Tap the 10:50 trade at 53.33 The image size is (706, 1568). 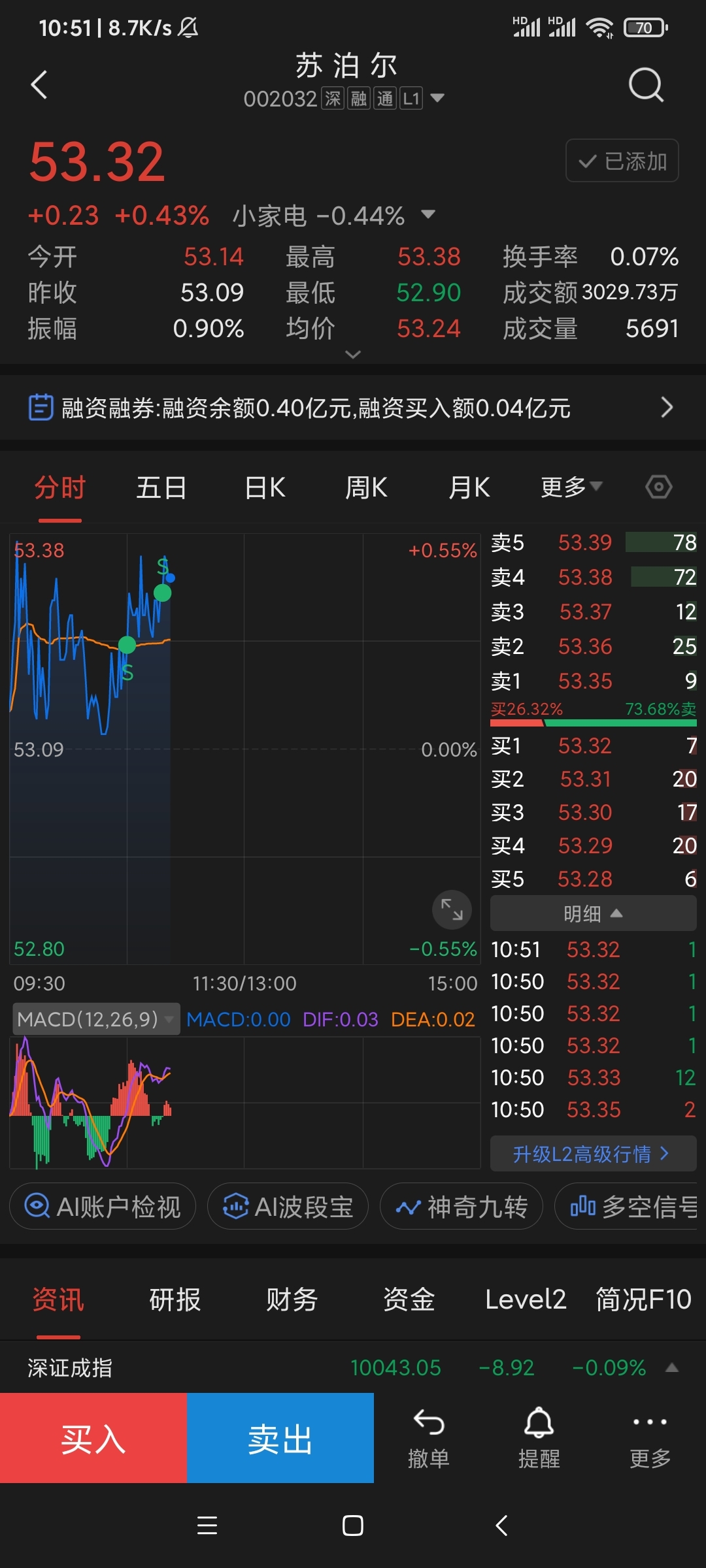[x=593, y=1077]
